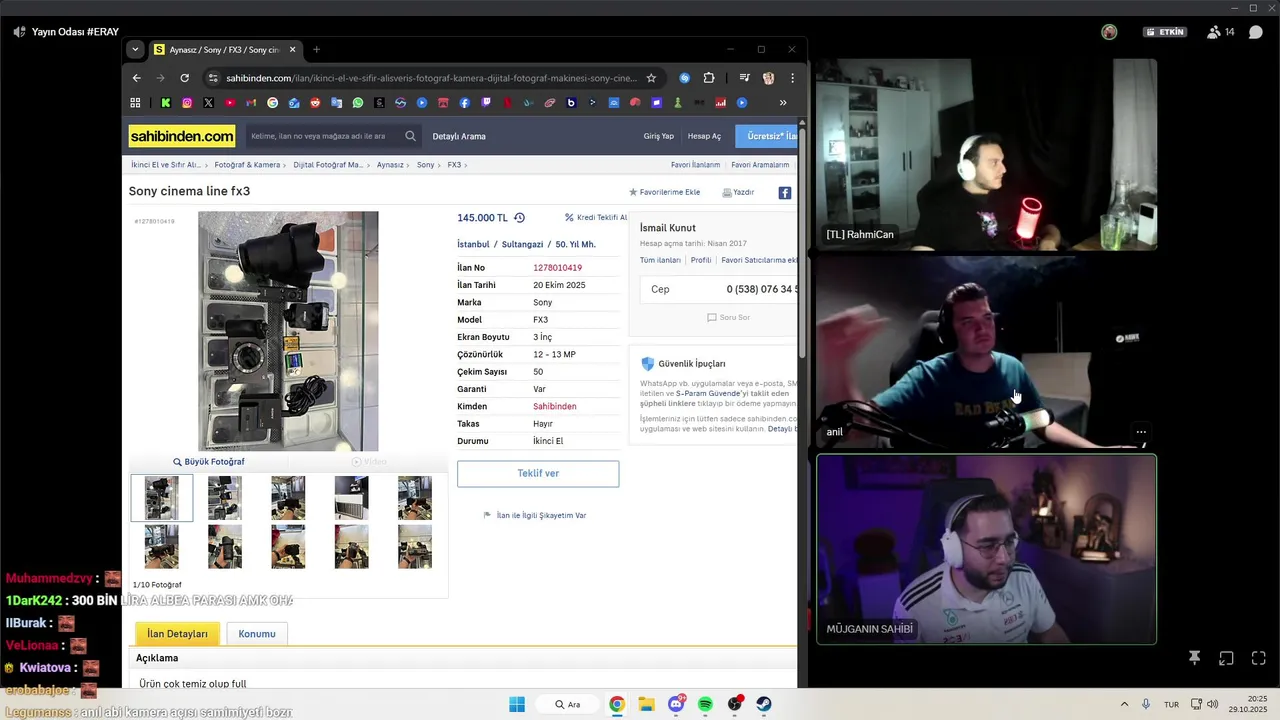Image resolution: width=1280 pixels, height=720 pixels.
Task: Open the member list icon showing 14
Action: pos(1220,32)
